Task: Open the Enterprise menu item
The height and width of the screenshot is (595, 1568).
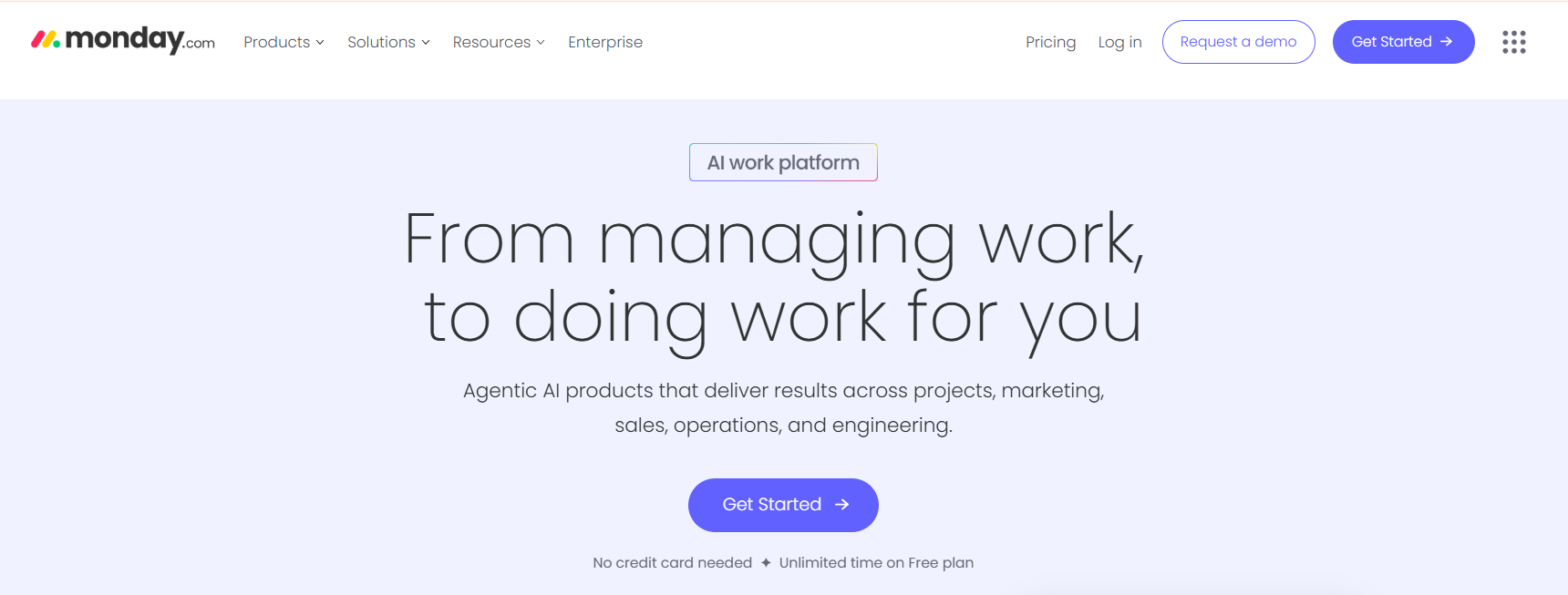Action: [605, 43]
